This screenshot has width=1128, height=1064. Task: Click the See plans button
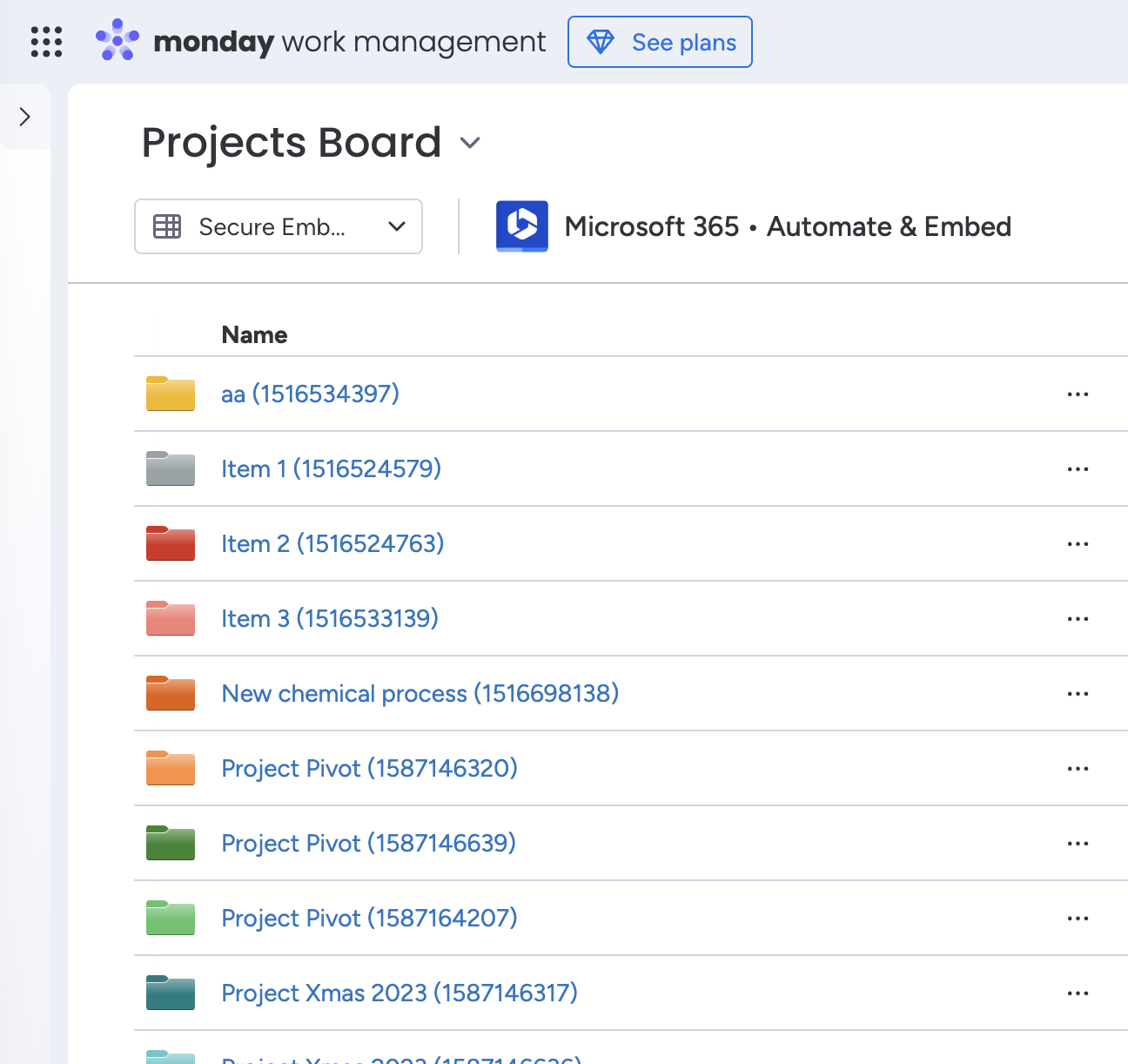pyautogui.click(x=660, y=42)
